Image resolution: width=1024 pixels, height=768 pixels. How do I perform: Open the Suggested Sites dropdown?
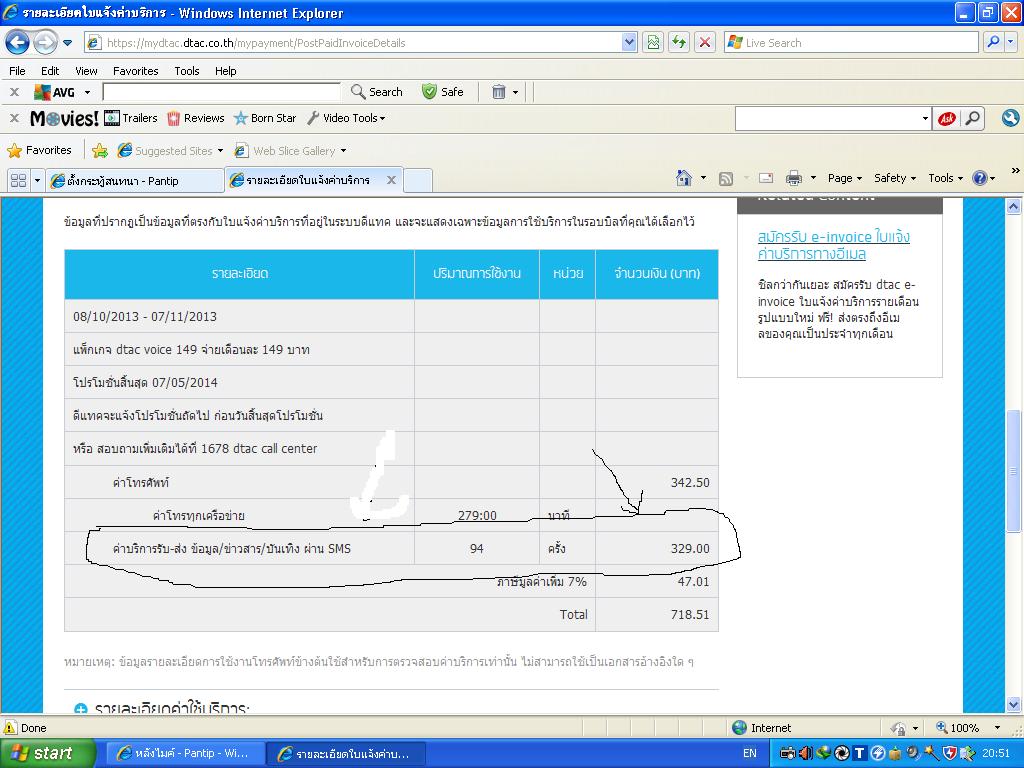tap(170, 151)
